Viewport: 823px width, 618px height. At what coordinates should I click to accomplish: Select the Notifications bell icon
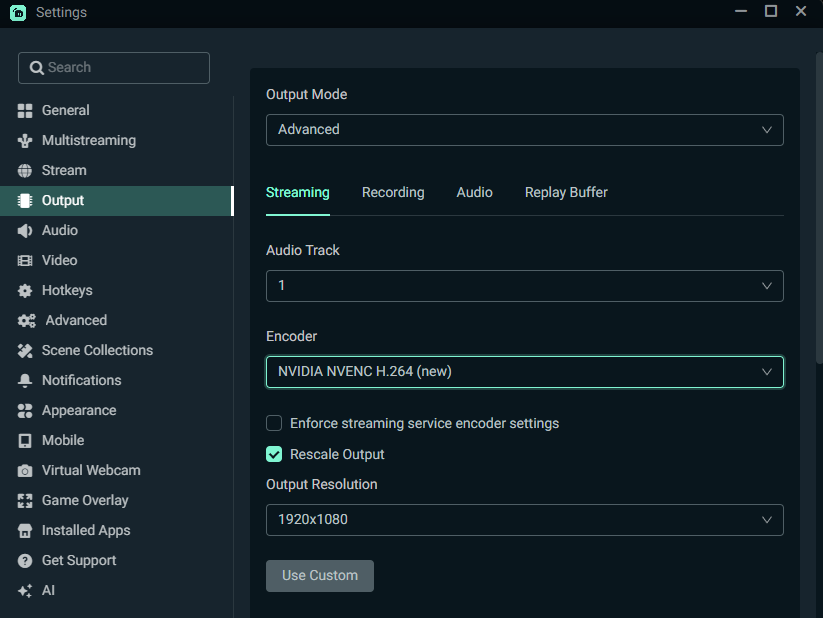[25, 381]
